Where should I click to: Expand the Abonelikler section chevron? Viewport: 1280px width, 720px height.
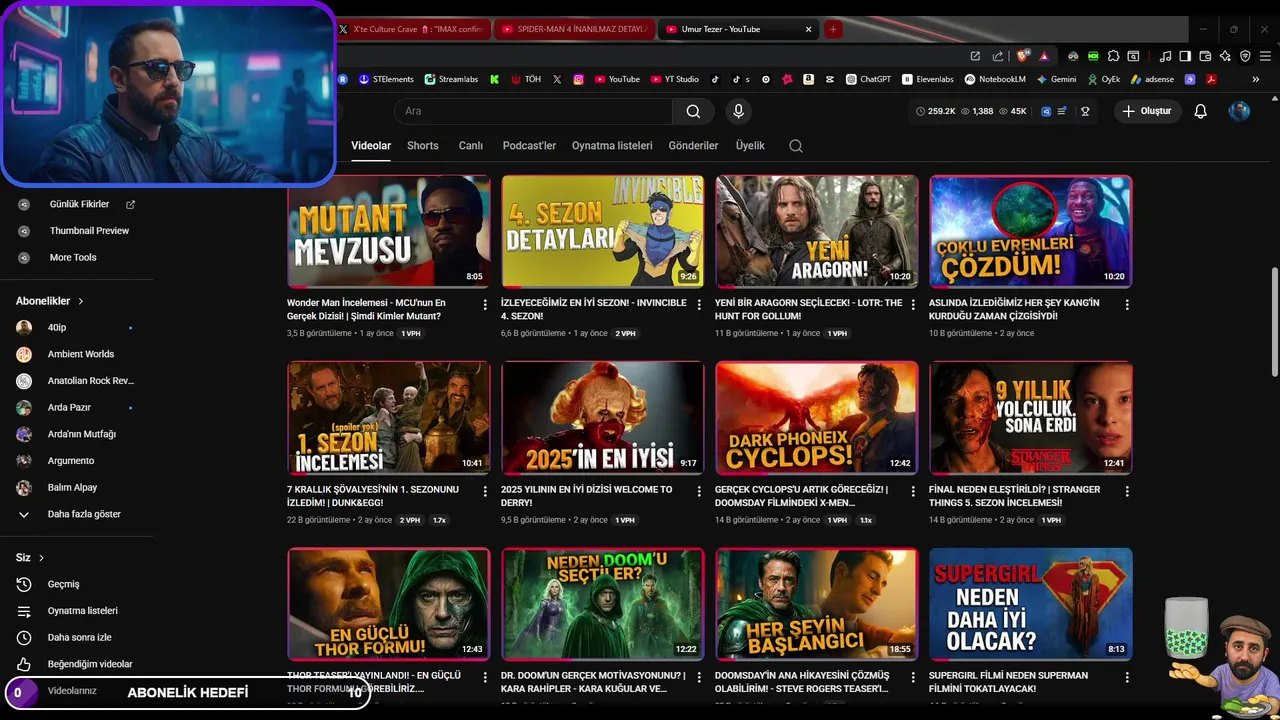(x=81, y=301)
